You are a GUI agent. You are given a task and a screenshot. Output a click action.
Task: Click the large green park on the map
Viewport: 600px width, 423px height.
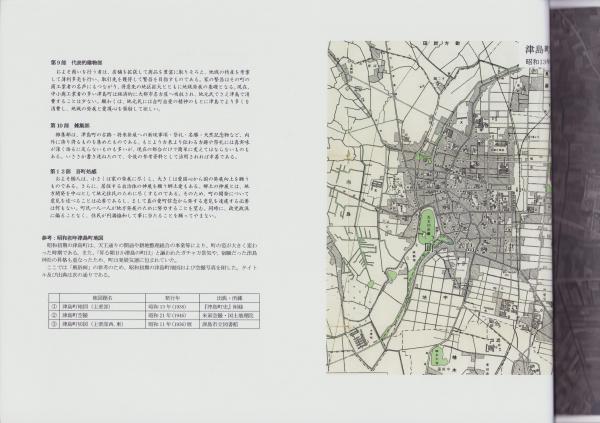coord(429,224)
